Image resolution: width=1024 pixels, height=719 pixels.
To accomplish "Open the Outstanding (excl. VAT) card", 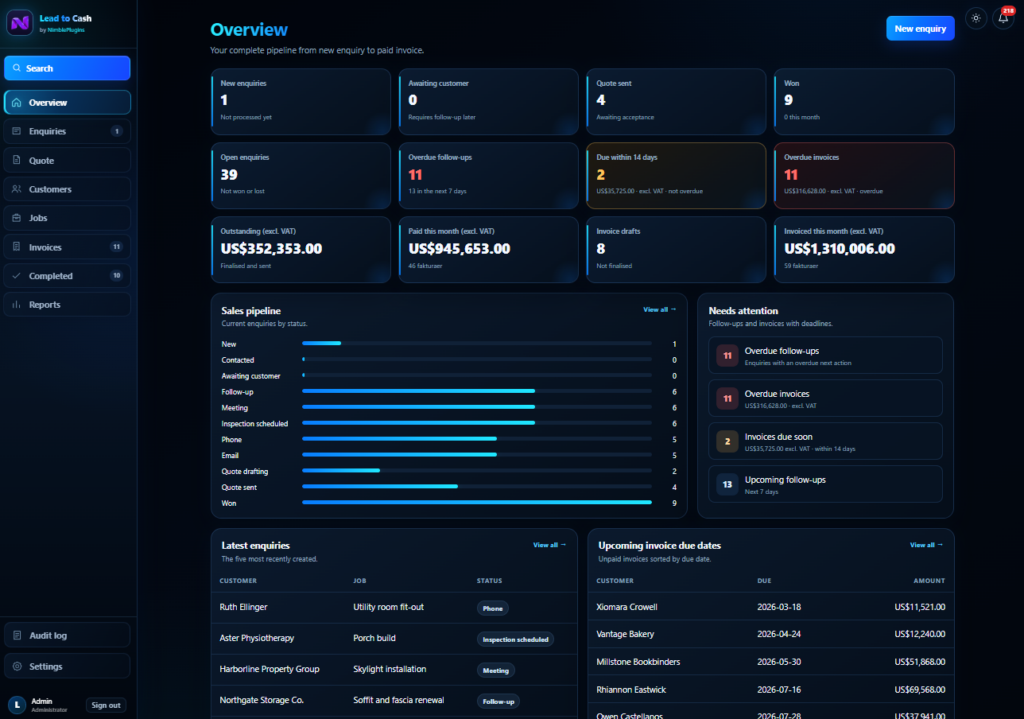I will tap(301, 249).
